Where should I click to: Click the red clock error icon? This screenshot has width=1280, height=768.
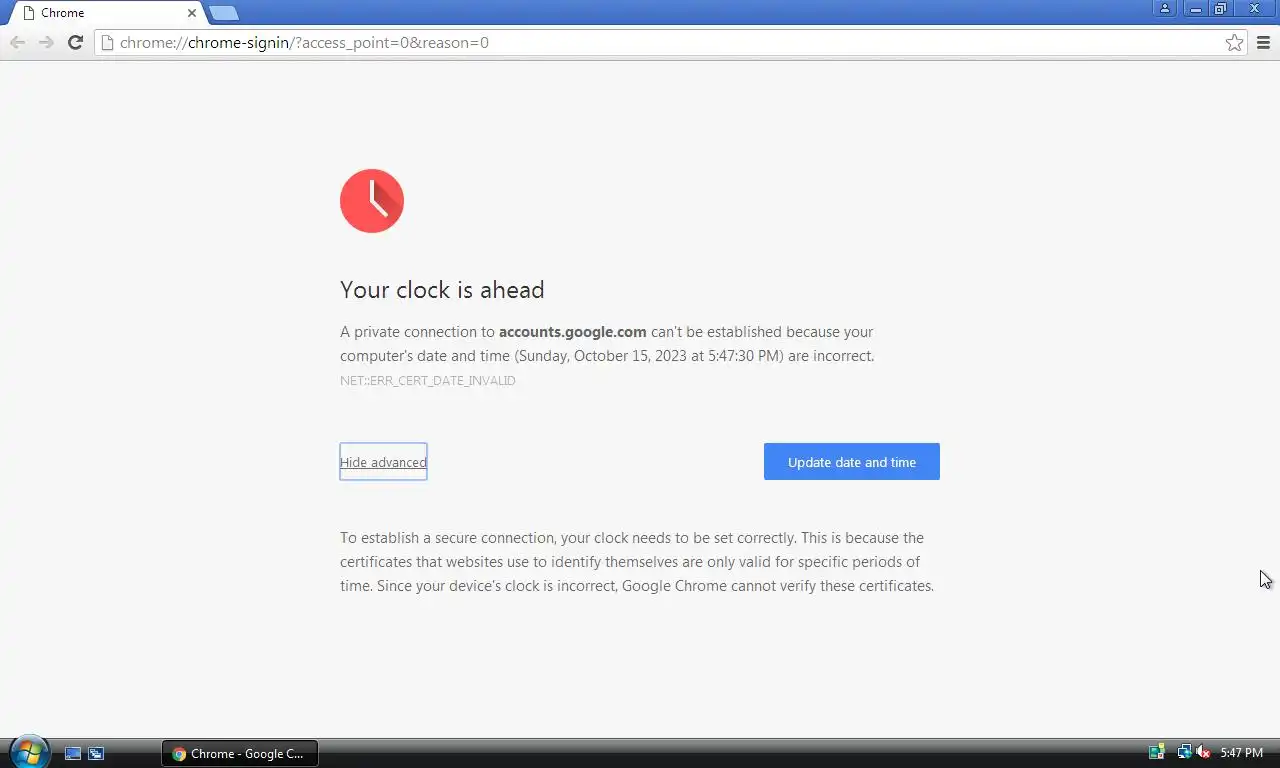click(372, 201)
